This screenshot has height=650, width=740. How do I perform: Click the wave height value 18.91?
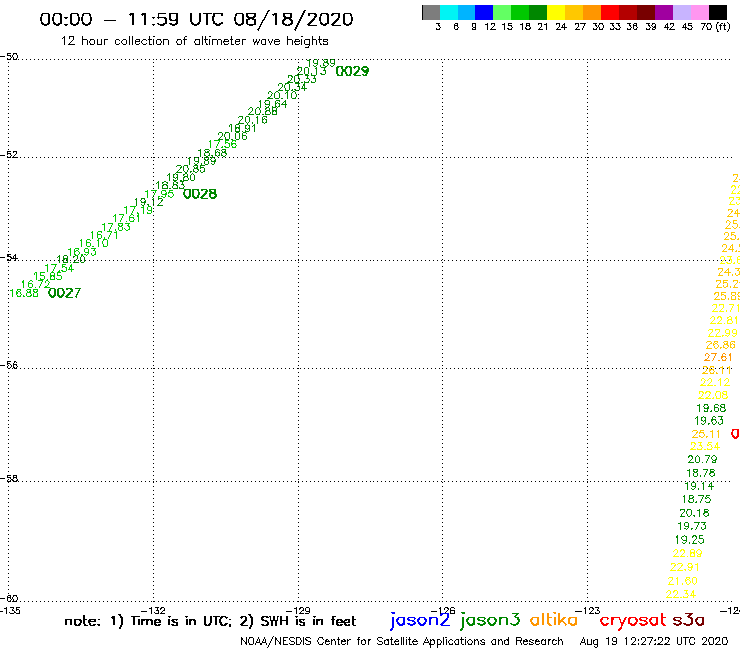click(x=243, y=128)
